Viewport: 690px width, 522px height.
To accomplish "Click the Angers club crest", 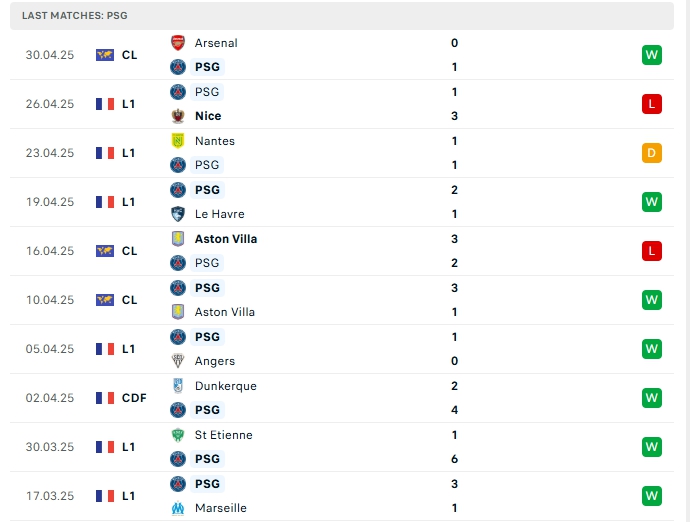I will click(x=178, y=361).
